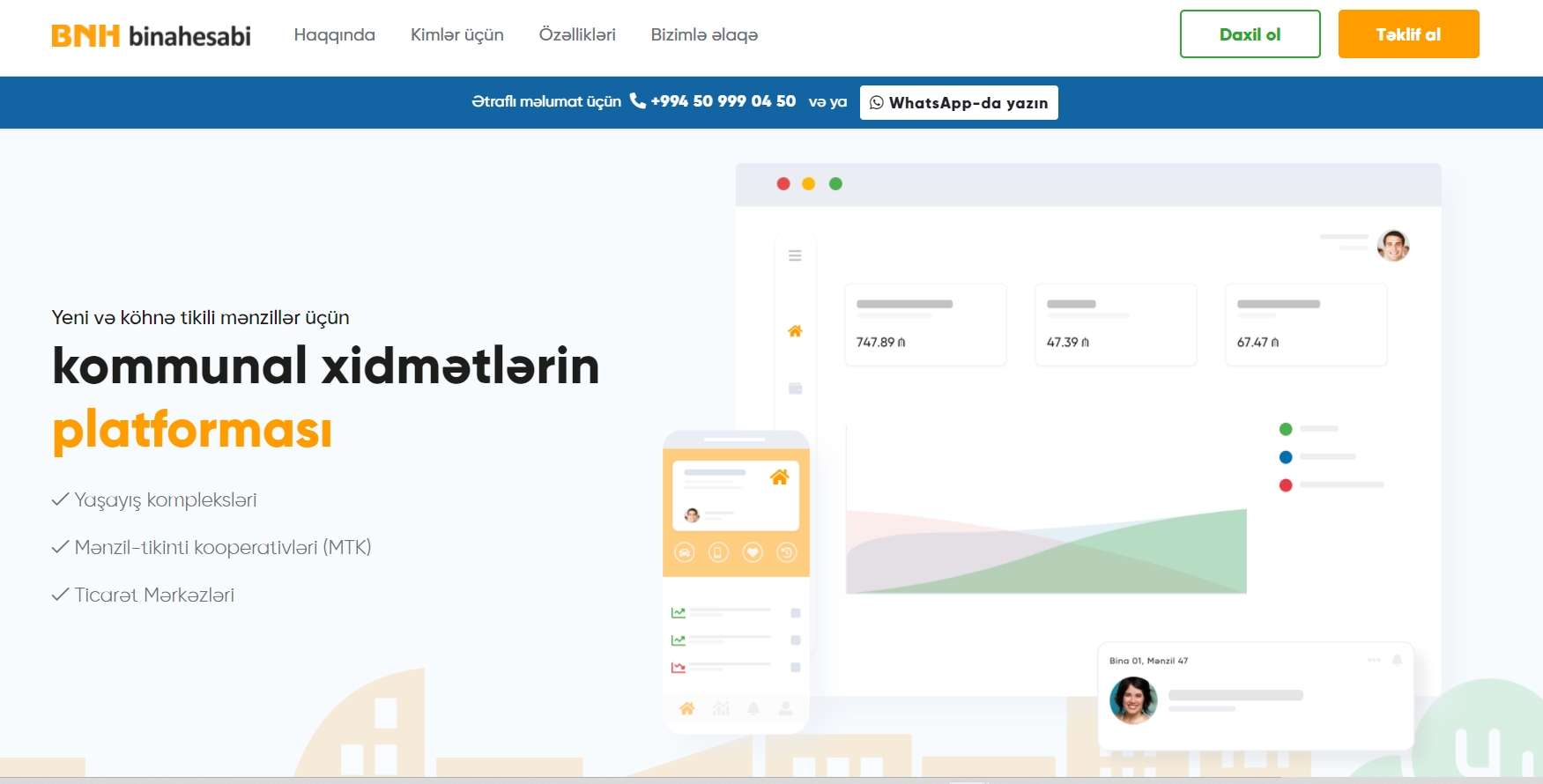Click the hamburger menu icon in dashboard sidebar

[x=795, y=255]
